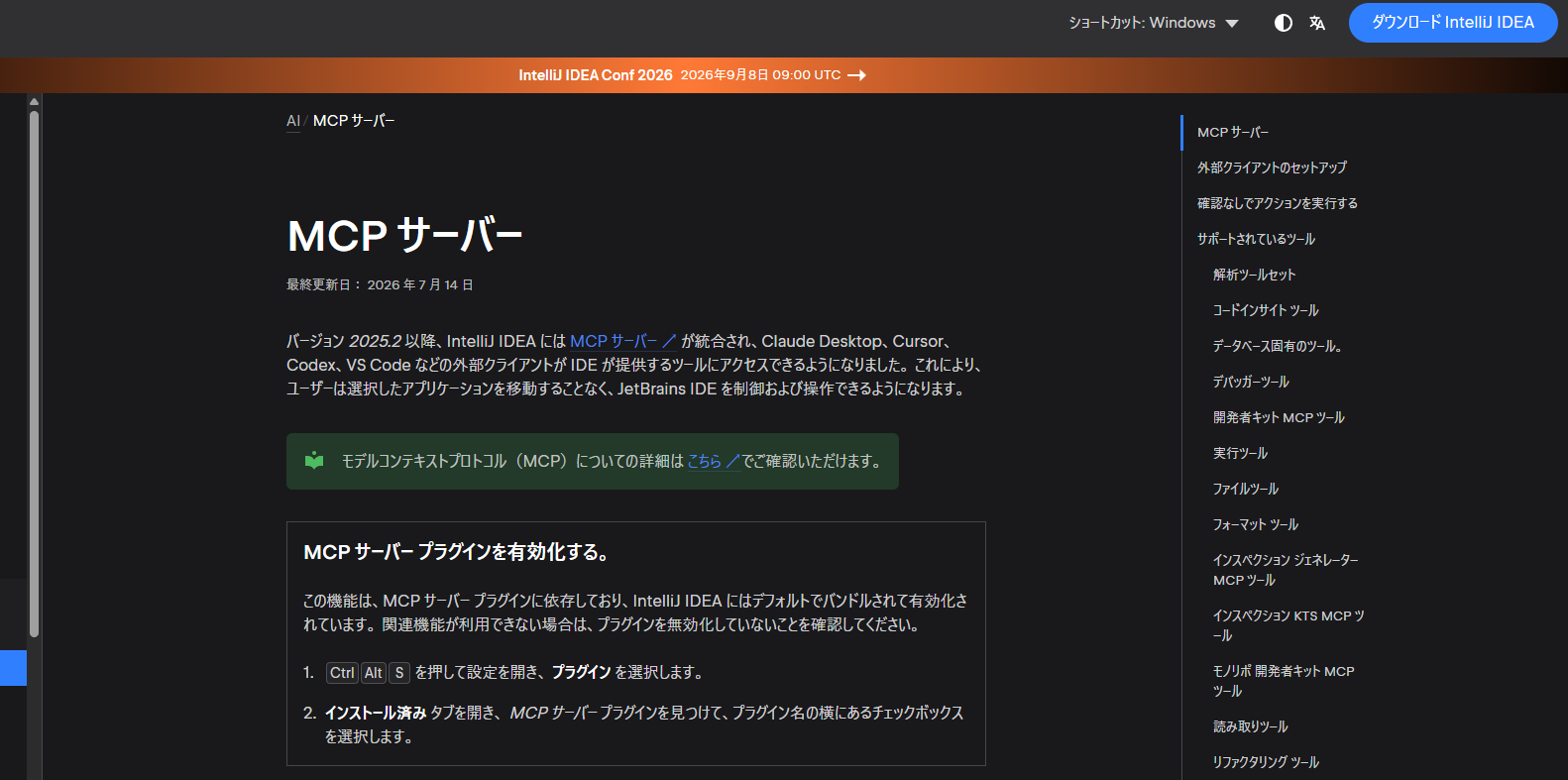This screenshot has height=780, width=1568.
Task: Jump to 開発者キット MCP ツール section
Action: (x=1279, y=418)
